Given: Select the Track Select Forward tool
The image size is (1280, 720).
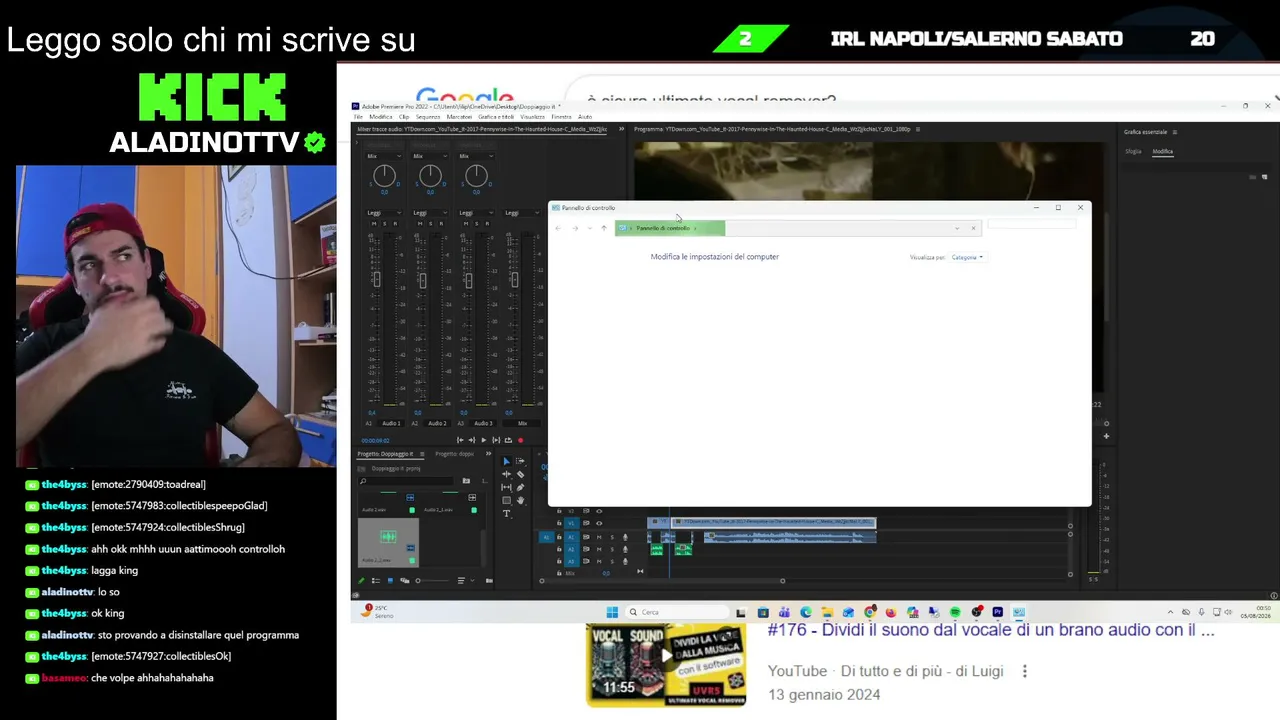Looking at the screenshot, I should (x=520, y=461).
